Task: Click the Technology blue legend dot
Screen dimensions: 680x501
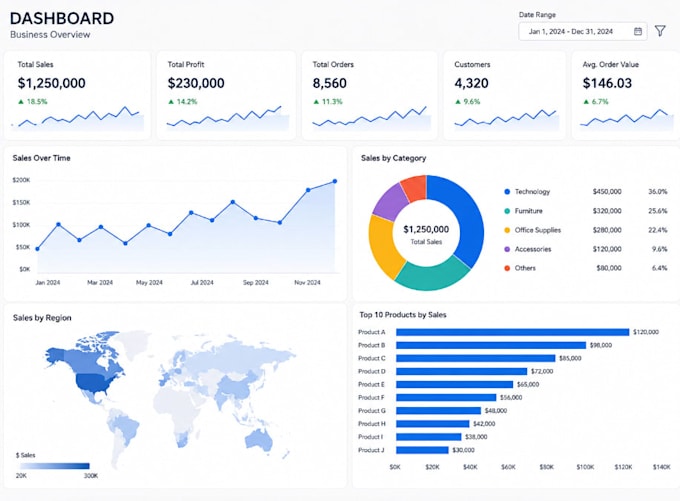Action: click(x=507, y=192)
